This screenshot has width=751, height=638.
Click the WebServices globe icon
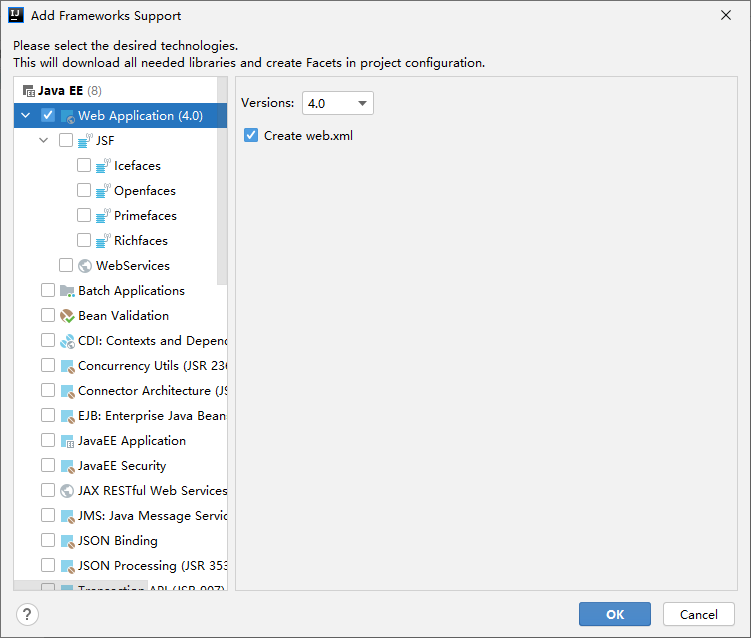tap(86, 266)
